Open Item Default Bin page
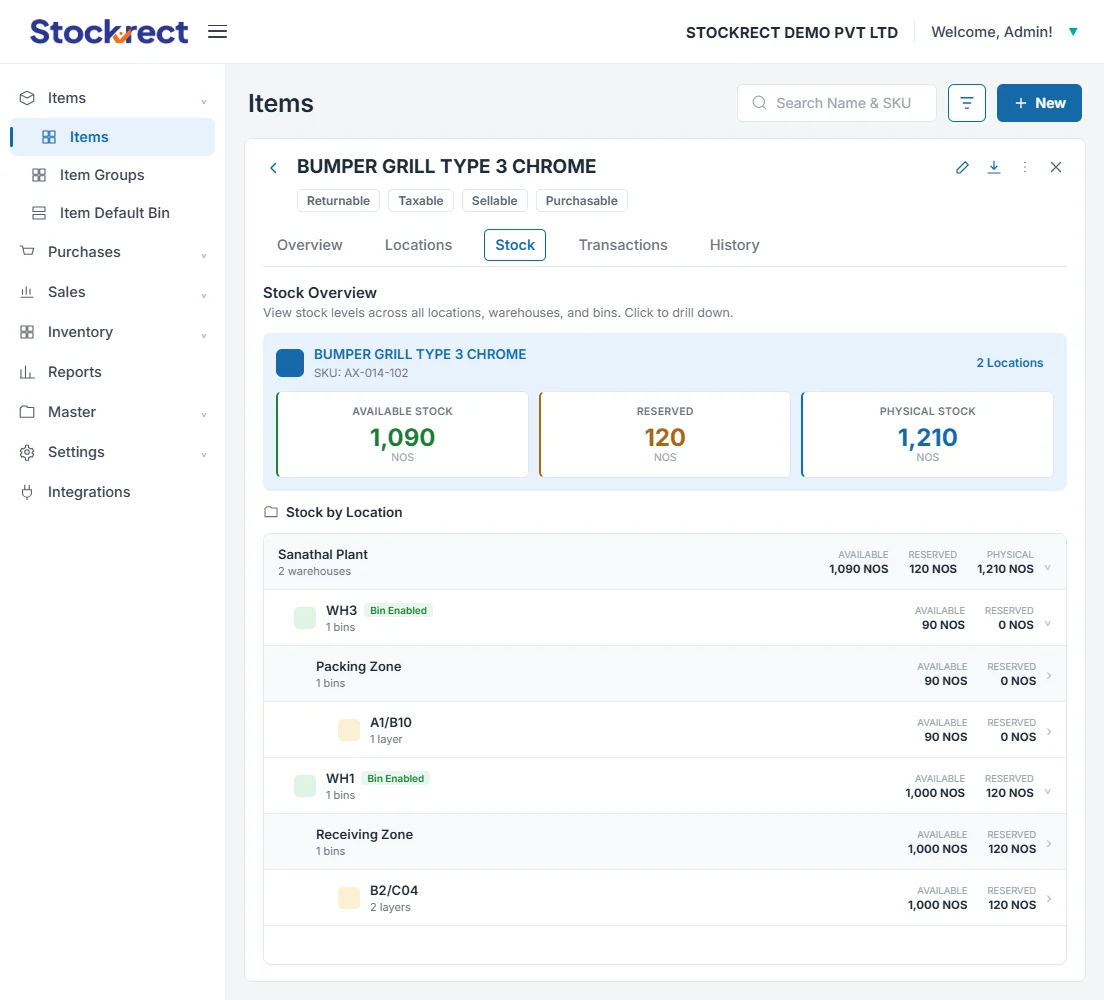1104x1000 pixels. [x=113, y=213]
